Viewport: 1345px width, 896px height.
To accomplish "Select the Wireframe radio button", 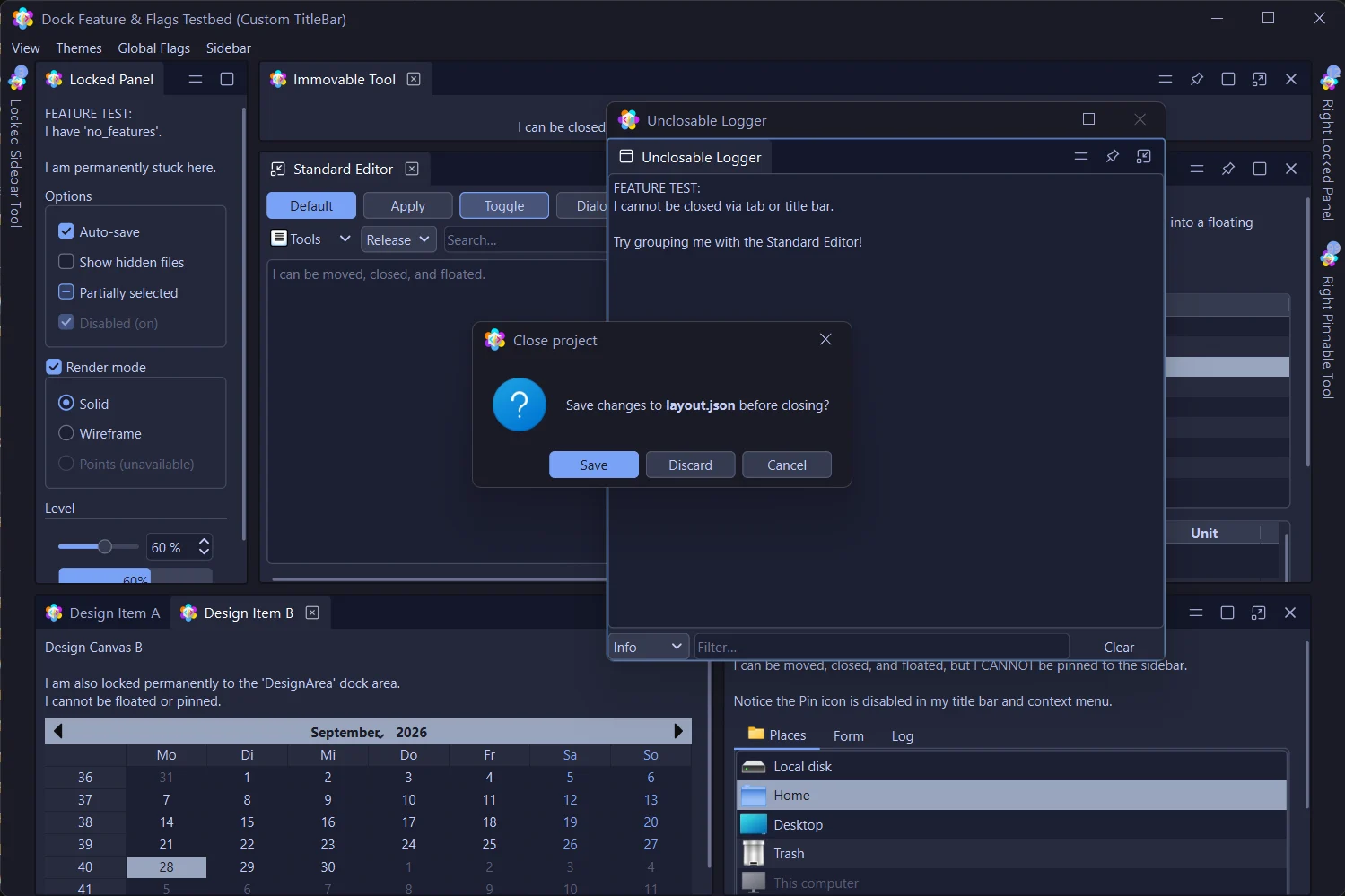I will click(66, 433).
